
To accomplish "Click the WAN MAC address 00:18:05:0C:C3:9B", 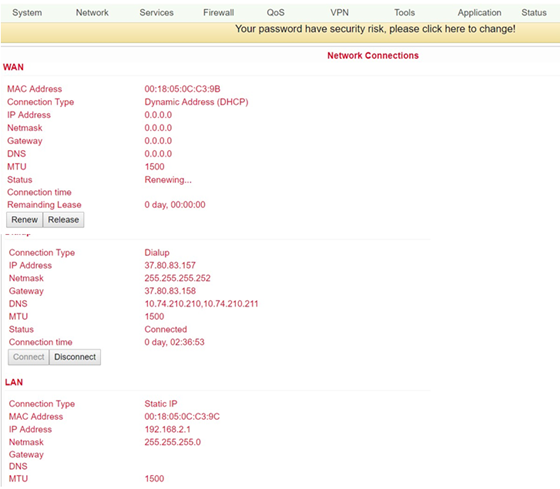I will coord(182,89).
